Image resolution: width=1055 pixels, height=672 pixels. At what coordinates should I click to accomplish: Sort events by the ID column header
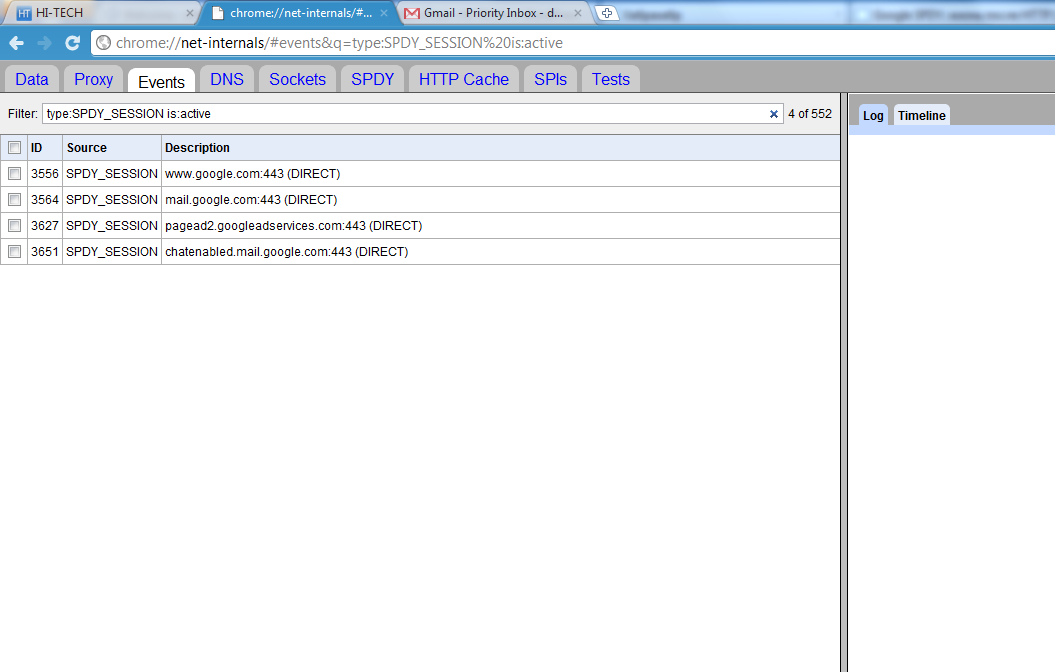click(37, 148)
